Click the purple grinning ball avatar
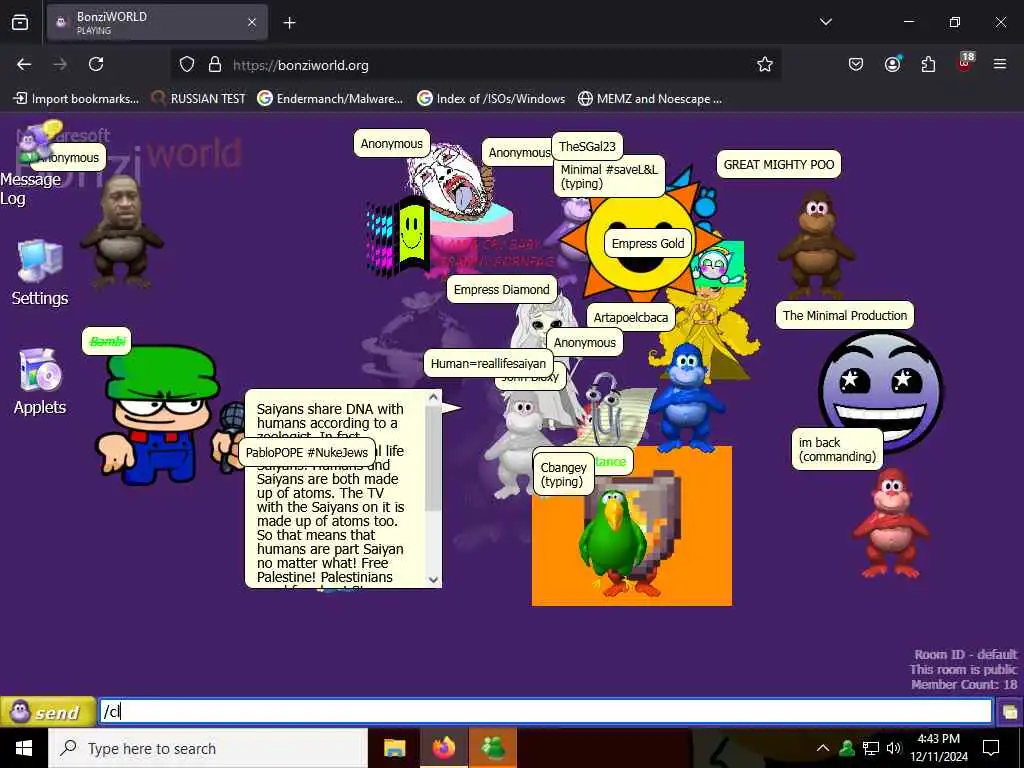This screenshot has width=1024, height=768. click(x=880, y=390)
